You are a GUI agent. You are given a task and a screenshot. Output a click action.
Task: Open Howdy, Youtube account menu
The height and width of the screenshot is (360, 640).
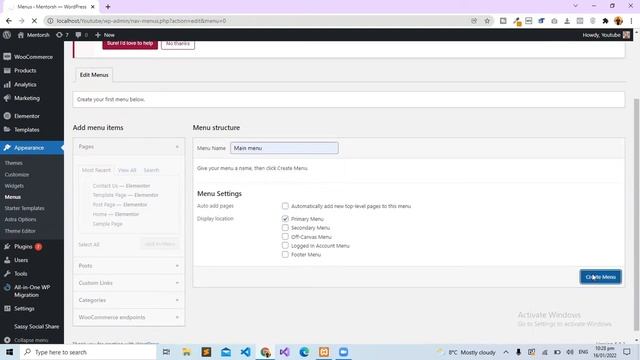tap(606, 35)
